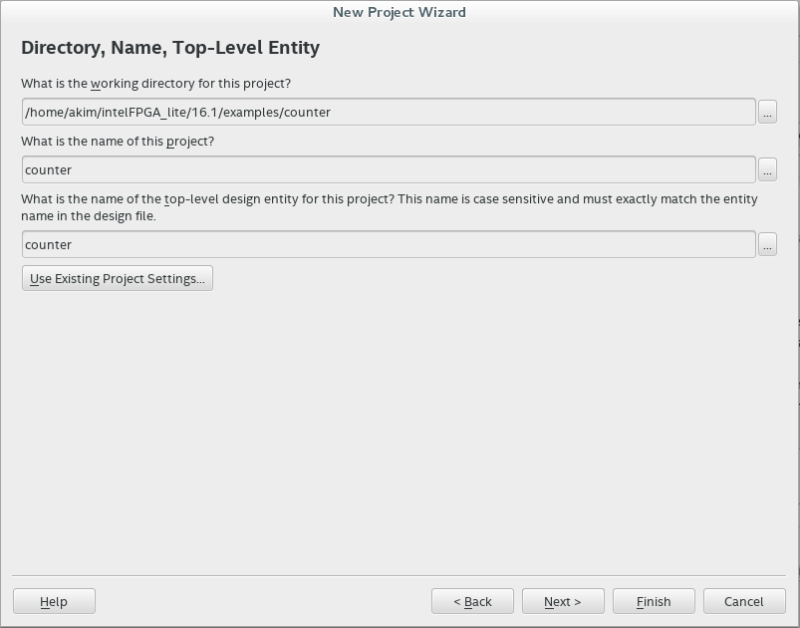Advance the wizard with Next
The width and height of the screenshot is (800, 628).
click(x=563, y=601)
